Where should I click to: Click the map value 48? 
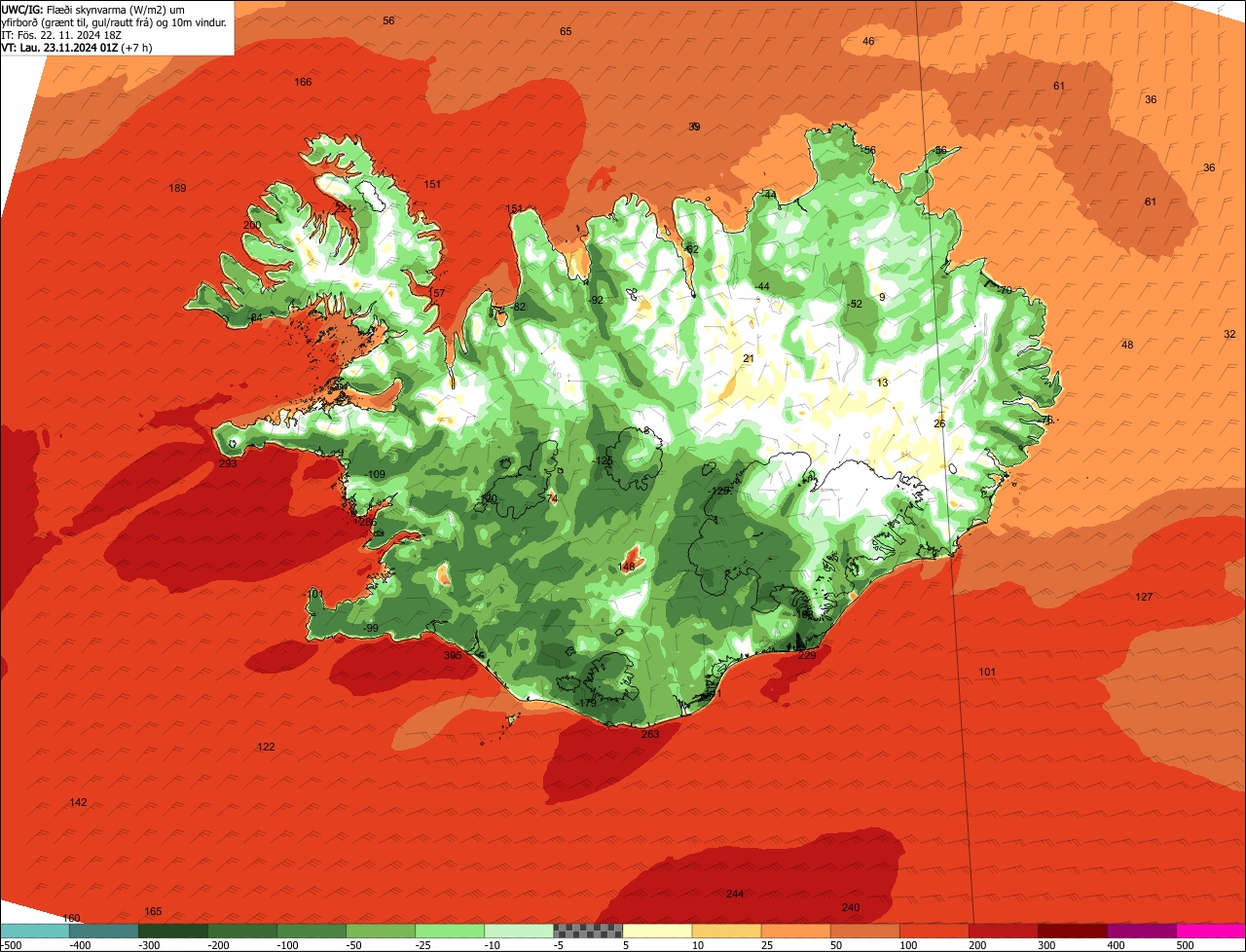[1127, 345]
